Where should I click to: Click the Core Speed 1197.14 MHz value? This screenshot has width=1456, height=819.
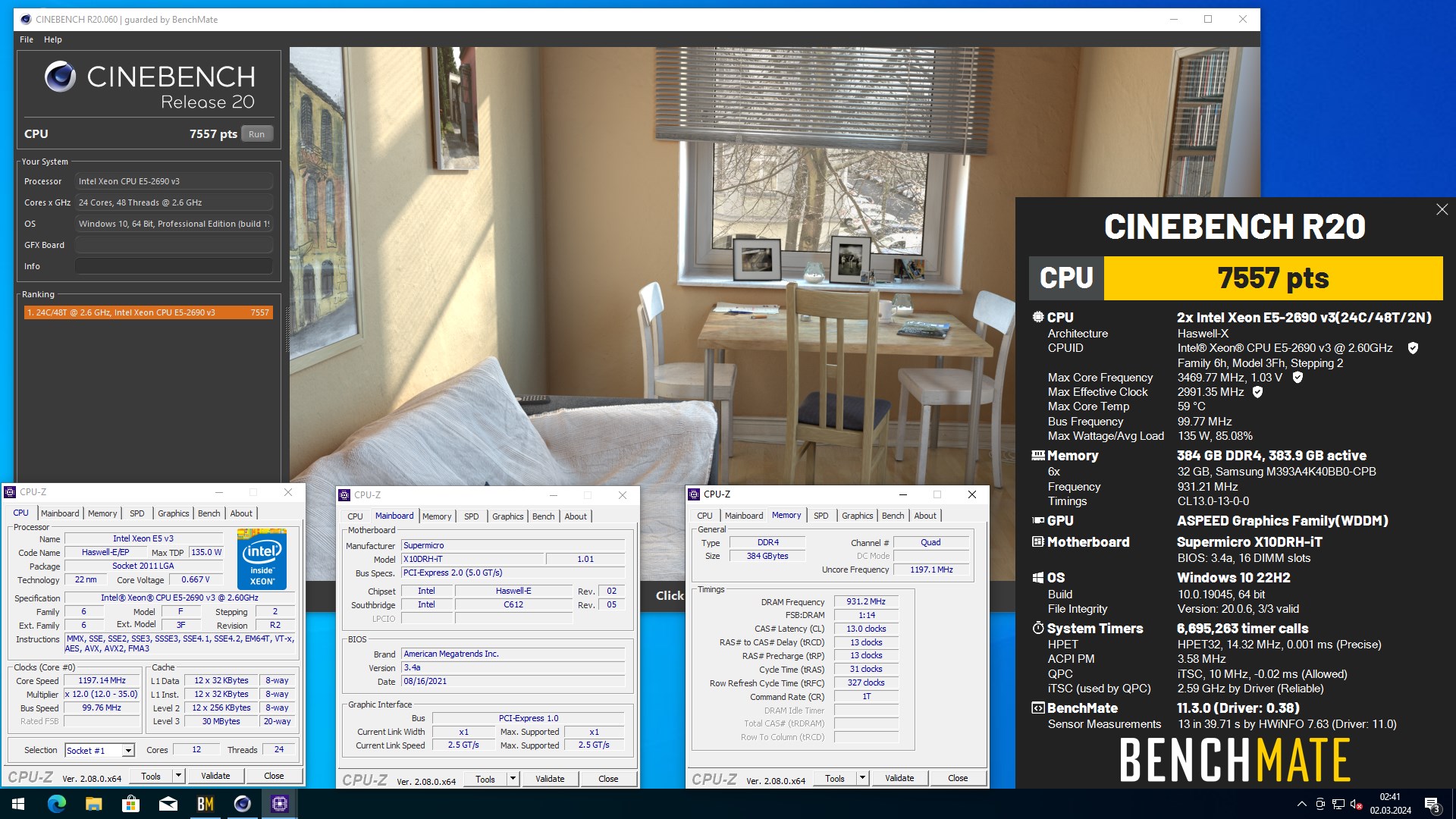point(102,680)
